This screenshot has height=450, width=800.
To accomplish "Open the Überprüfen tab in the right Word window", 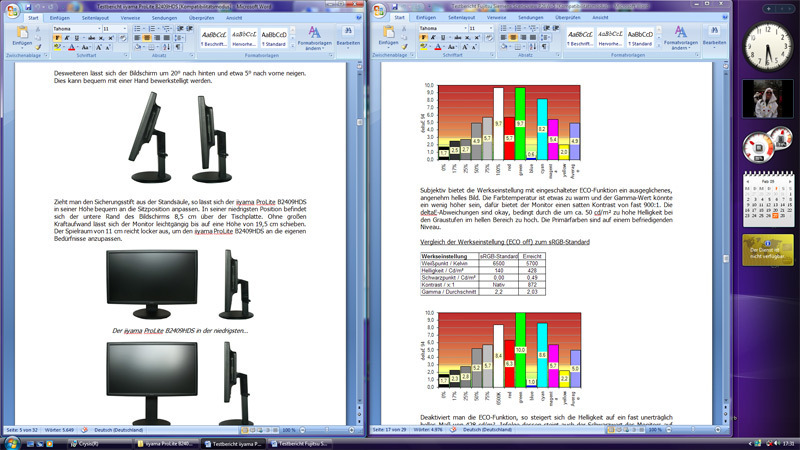I will 567,17.
